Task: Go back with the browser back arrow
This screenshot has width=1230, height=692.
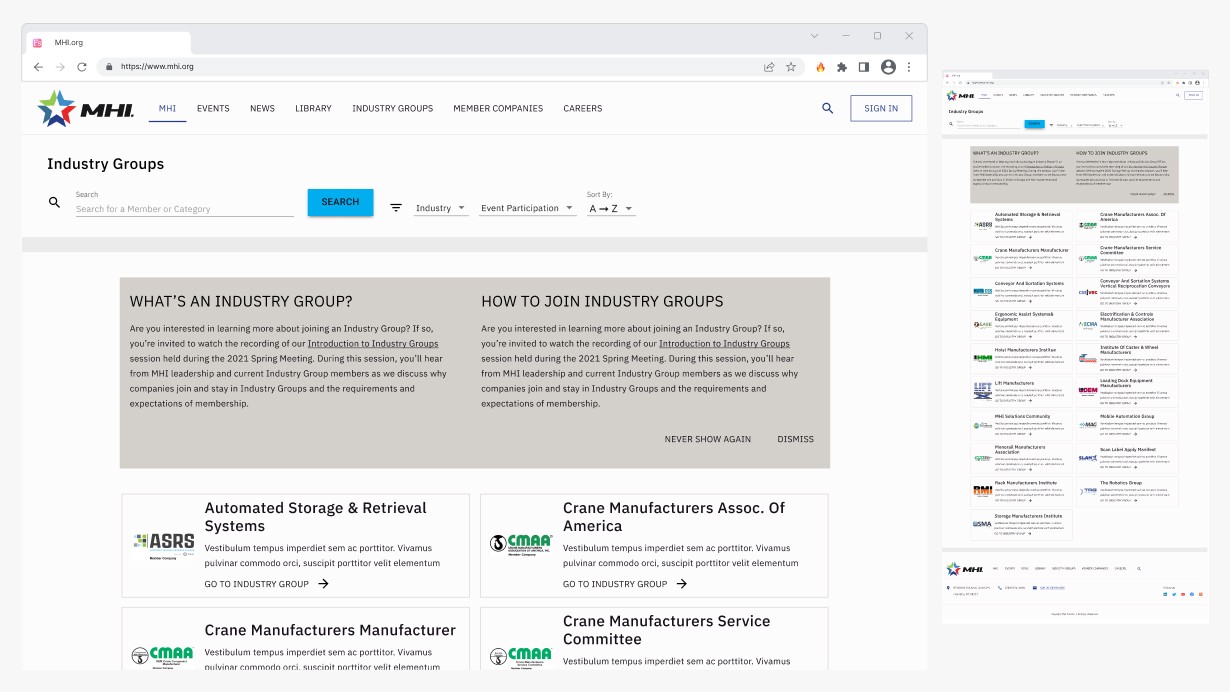Action: coord(38,67)
